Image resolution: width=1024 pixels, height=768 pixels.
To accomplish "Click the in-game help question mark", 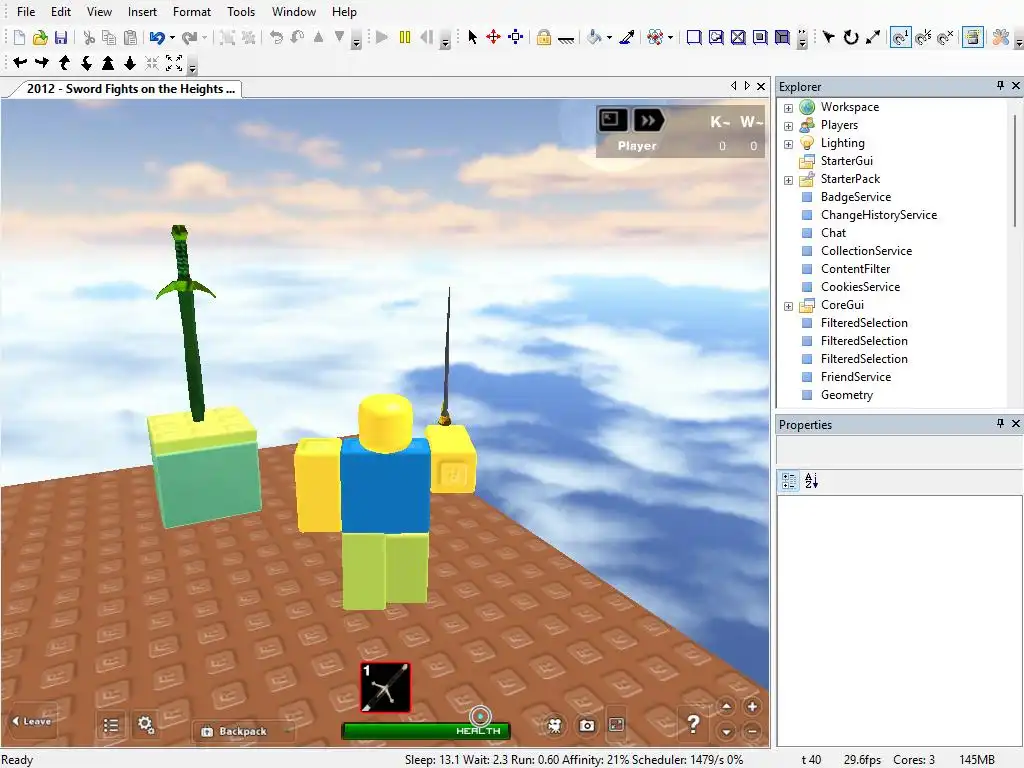I will (694, 724).
